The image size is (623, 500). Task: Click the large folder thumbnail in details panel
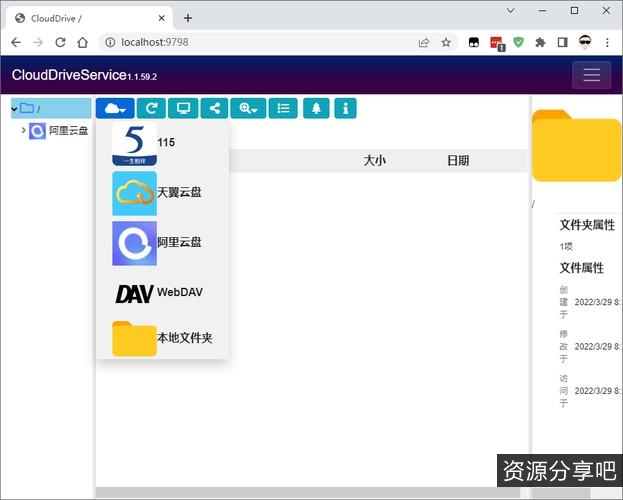click(x=576, y=146)
